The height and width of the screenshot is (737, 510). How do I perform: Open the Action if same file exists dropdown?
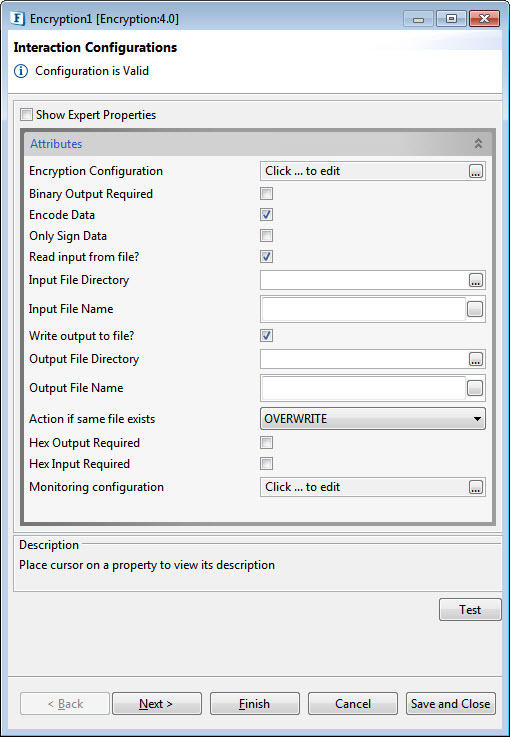373,419
